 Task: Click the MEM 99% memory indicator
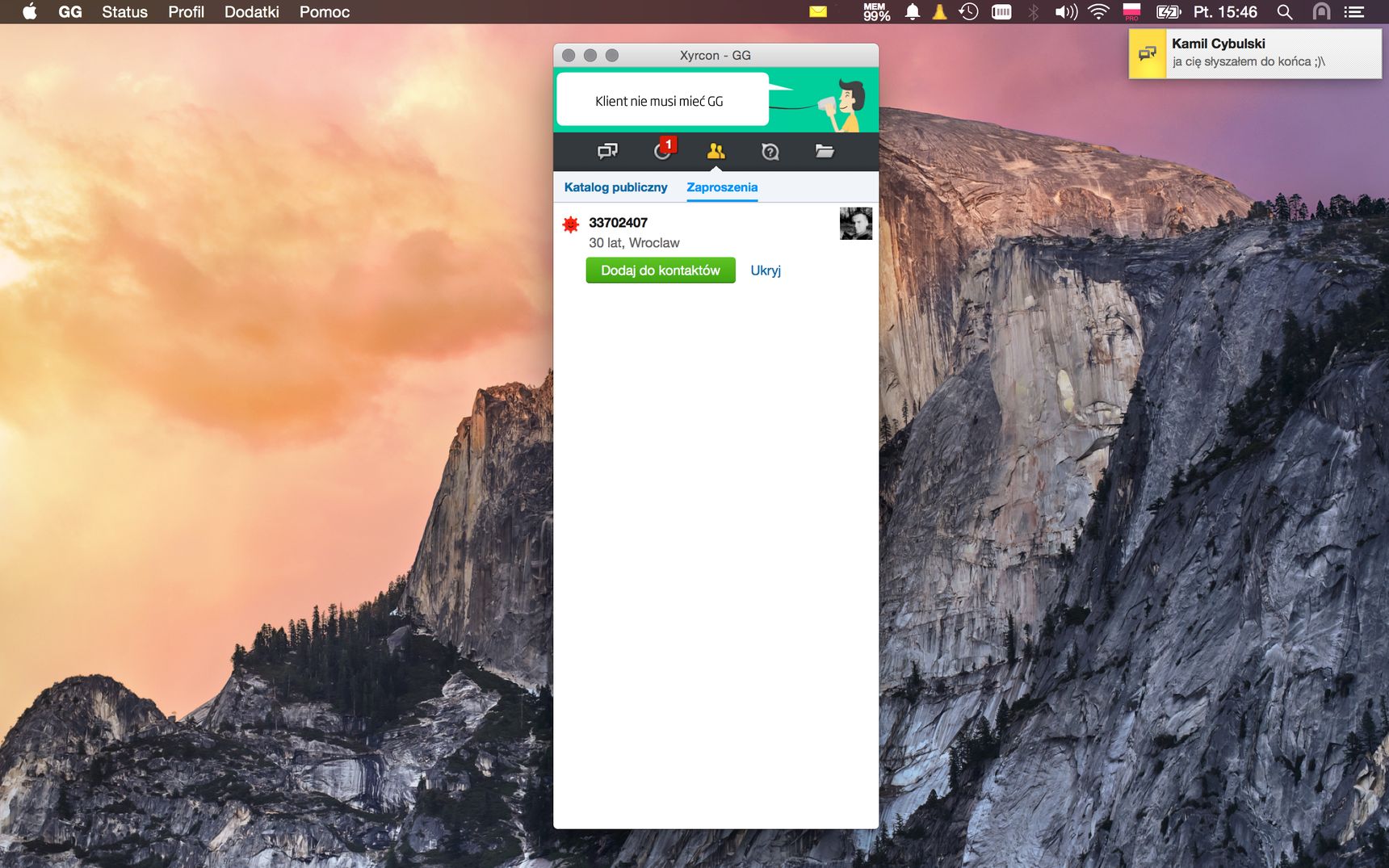point(876,11)
